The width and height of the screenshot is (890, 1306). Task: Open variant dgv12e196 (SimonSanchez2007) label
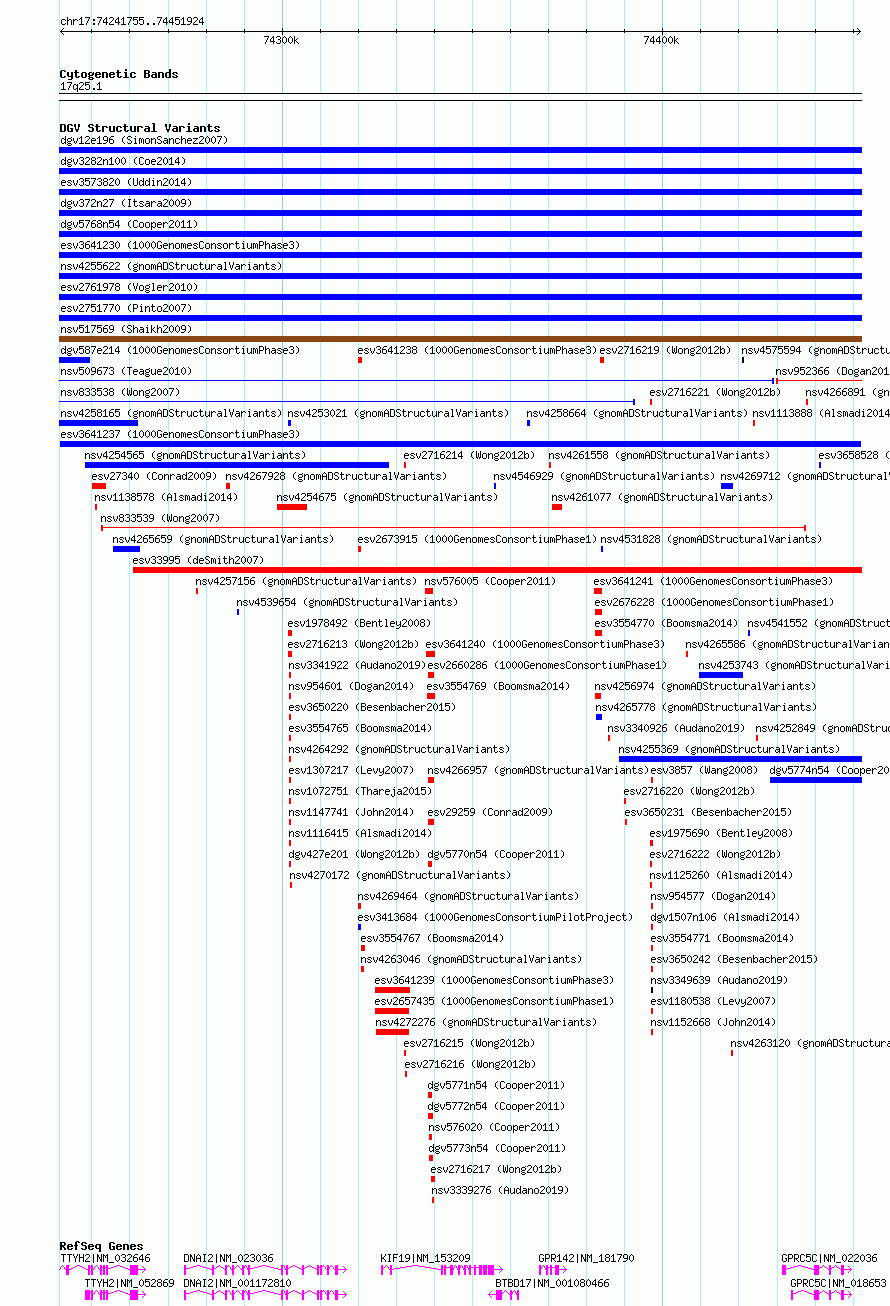pyautogui.click(x=144, y=140)
